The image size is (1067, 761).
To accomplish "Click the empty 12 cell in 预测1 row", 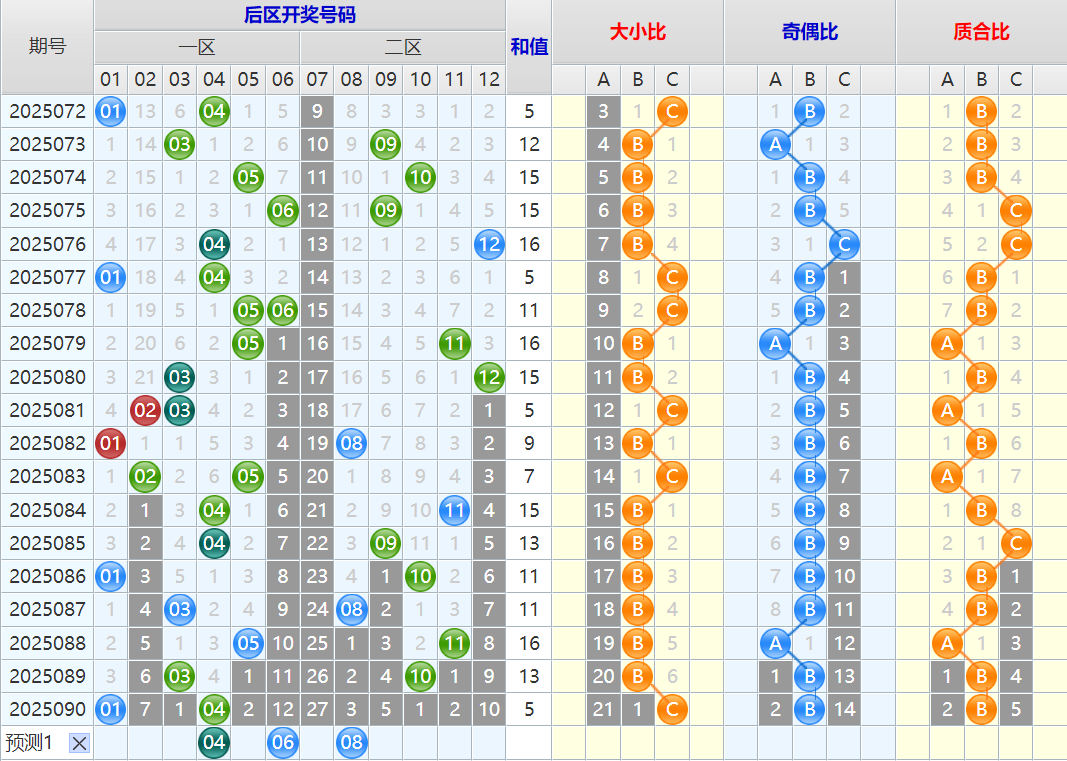I will pos(489,743).
